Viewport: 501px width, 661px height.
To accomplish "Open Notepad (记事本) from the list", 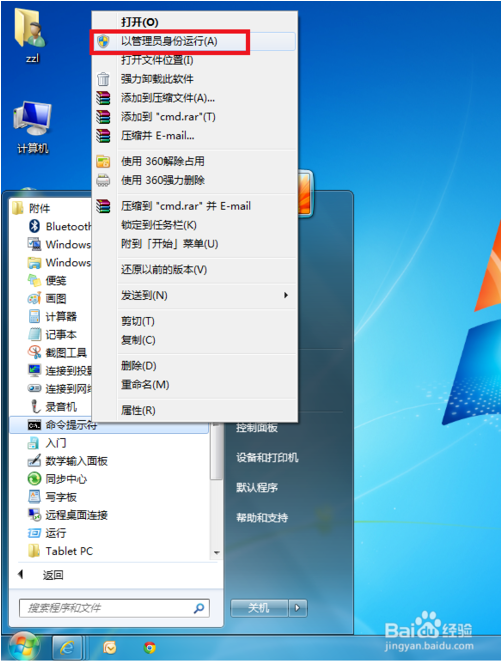I will 52,335.
